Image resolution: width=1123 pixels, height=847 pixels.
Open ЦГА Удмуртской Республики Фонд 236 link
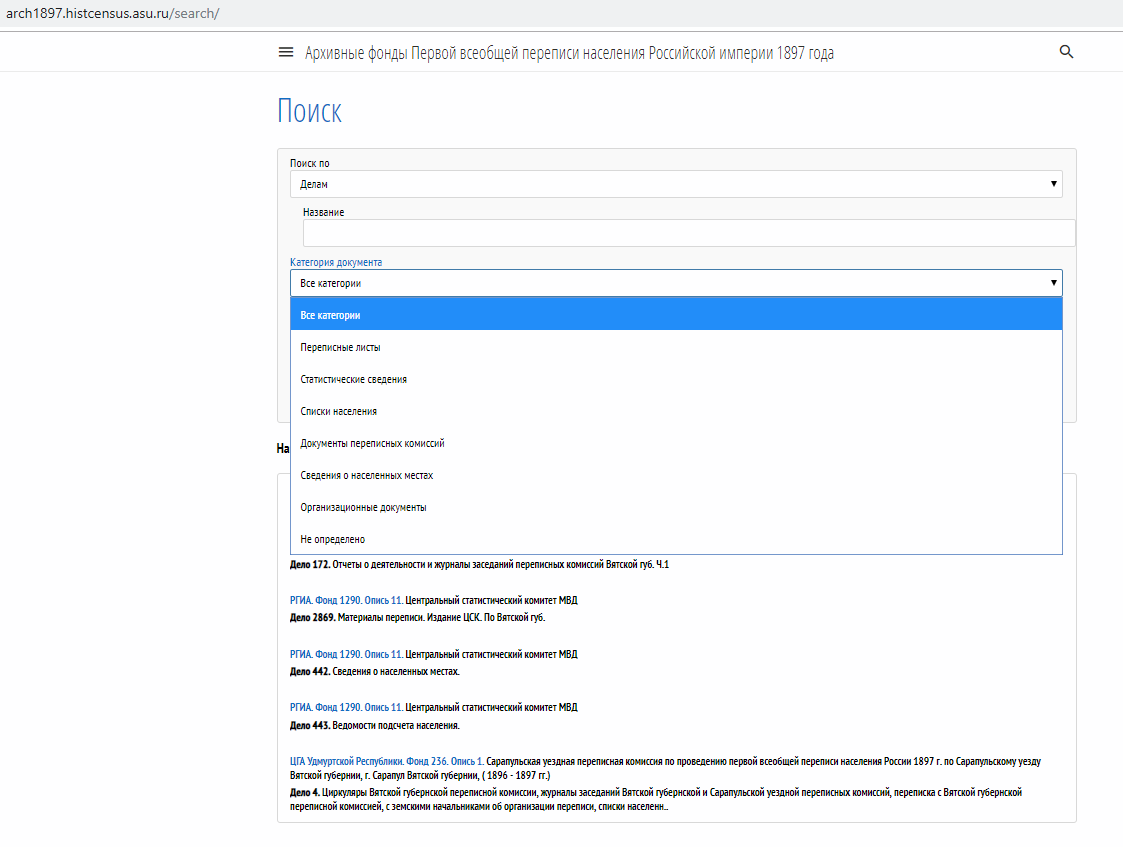point(386,761)
